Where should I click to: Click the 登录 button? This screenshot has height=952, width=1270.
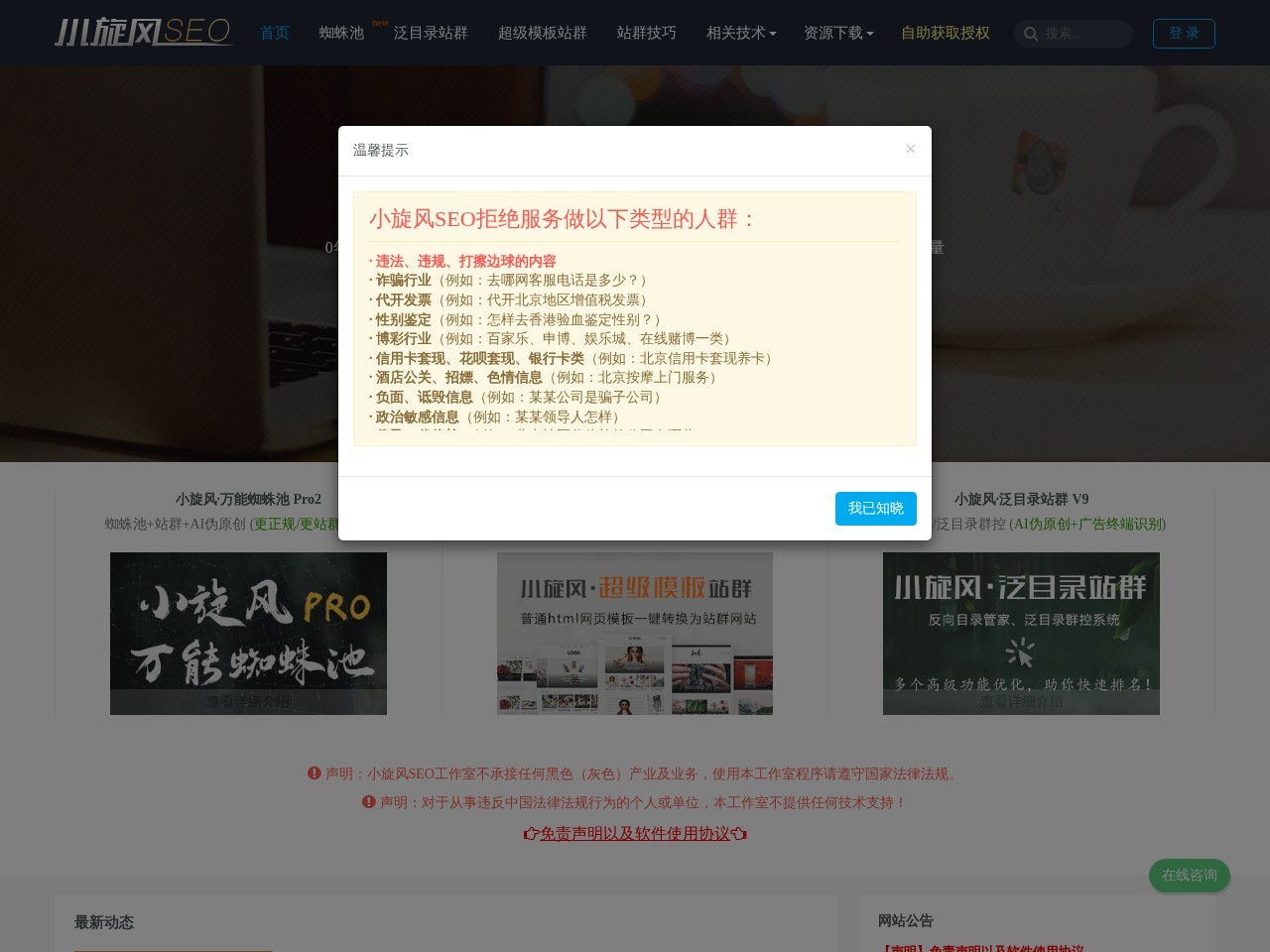(x=1184, y=33)
